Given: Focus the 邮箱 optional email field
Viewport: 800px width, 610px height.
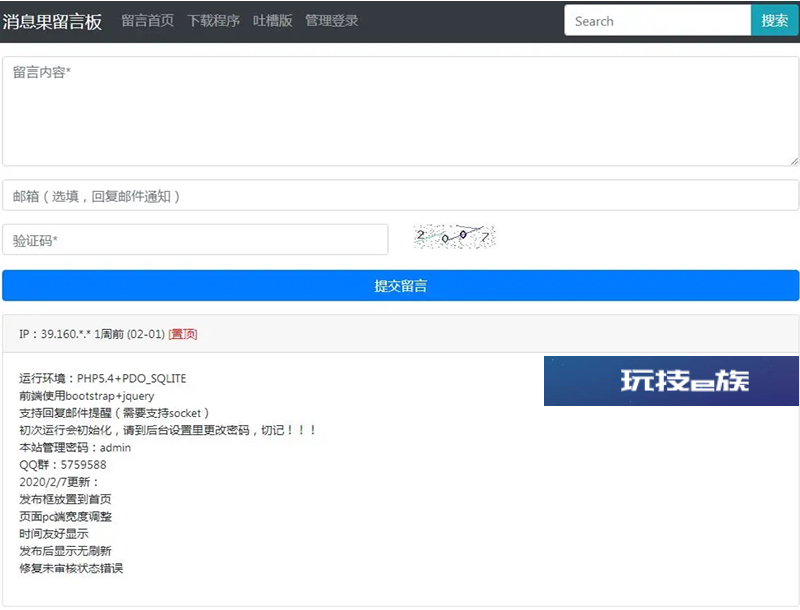Looking at the screenshot, I should pyautogui.click(x=401, y=195).
